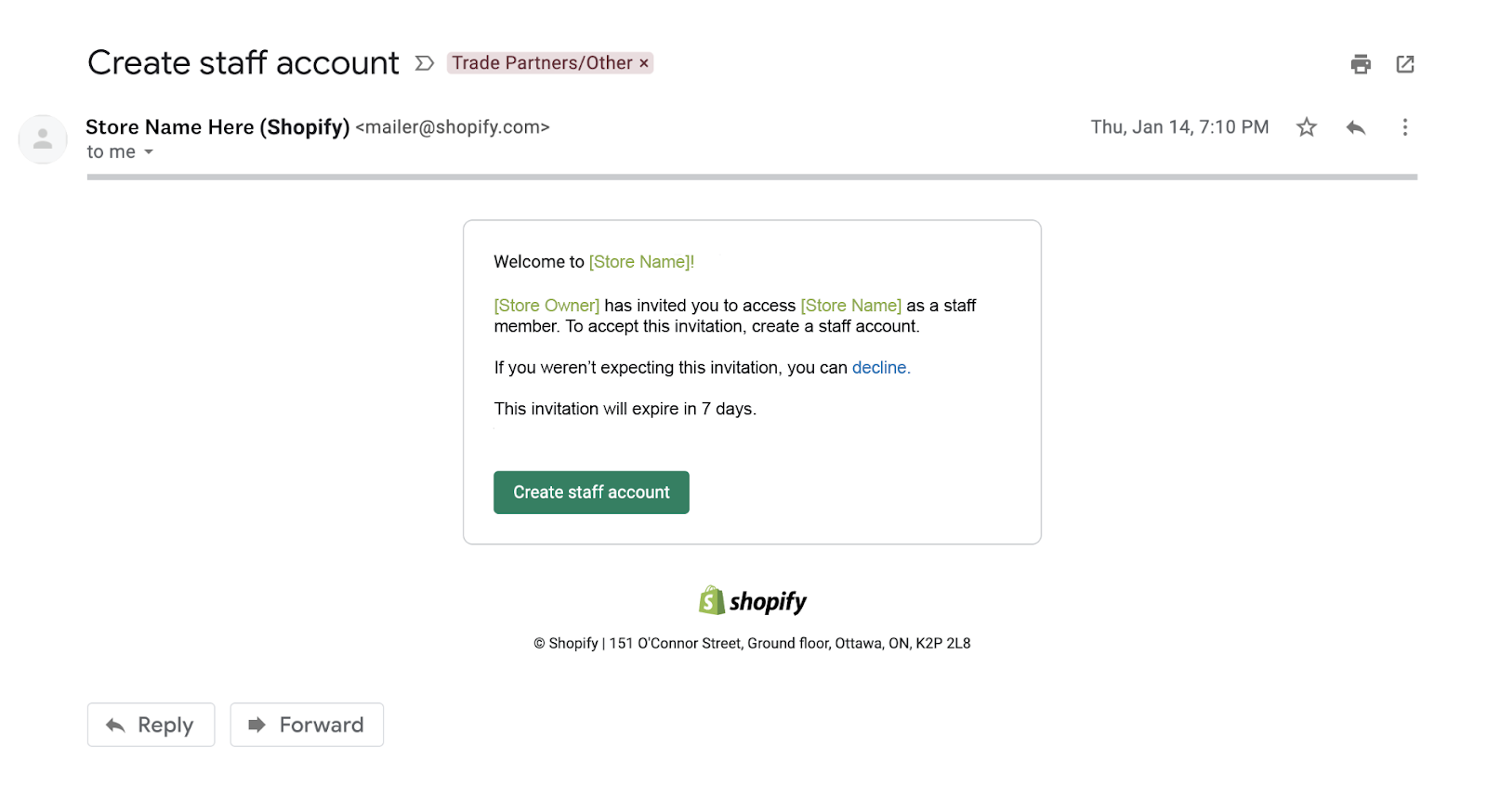Click the Shopify logo in the footer
This screenshot has width=1487, height=812.
753,601
